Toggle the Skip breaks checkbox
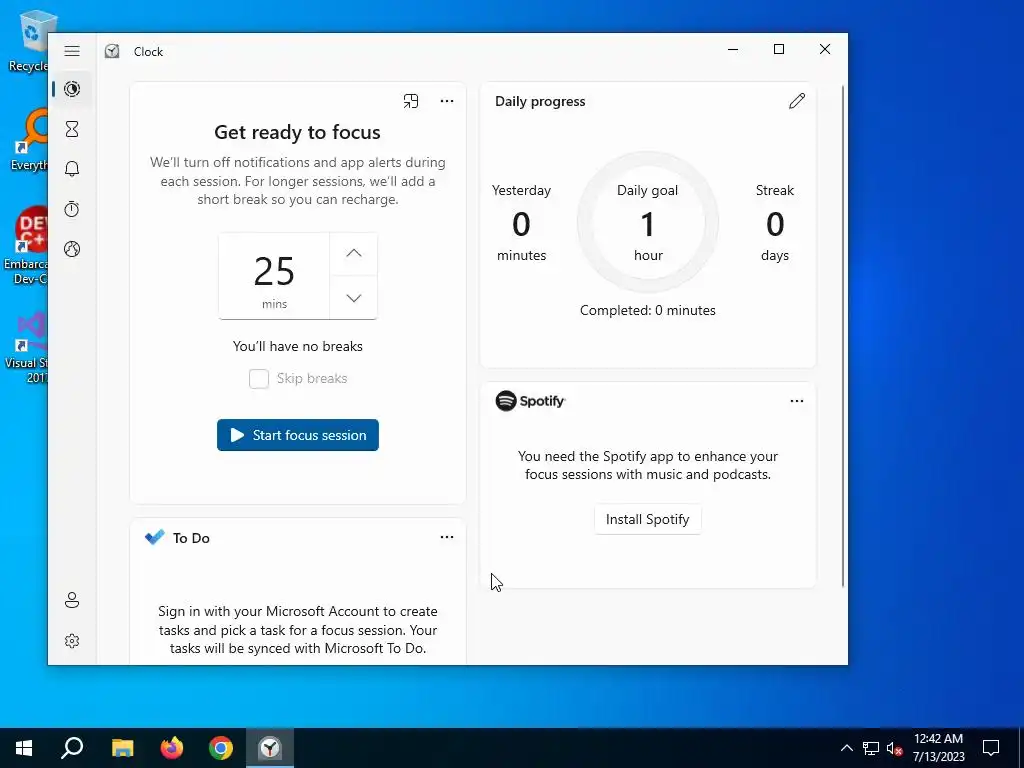 pos(259,379)
